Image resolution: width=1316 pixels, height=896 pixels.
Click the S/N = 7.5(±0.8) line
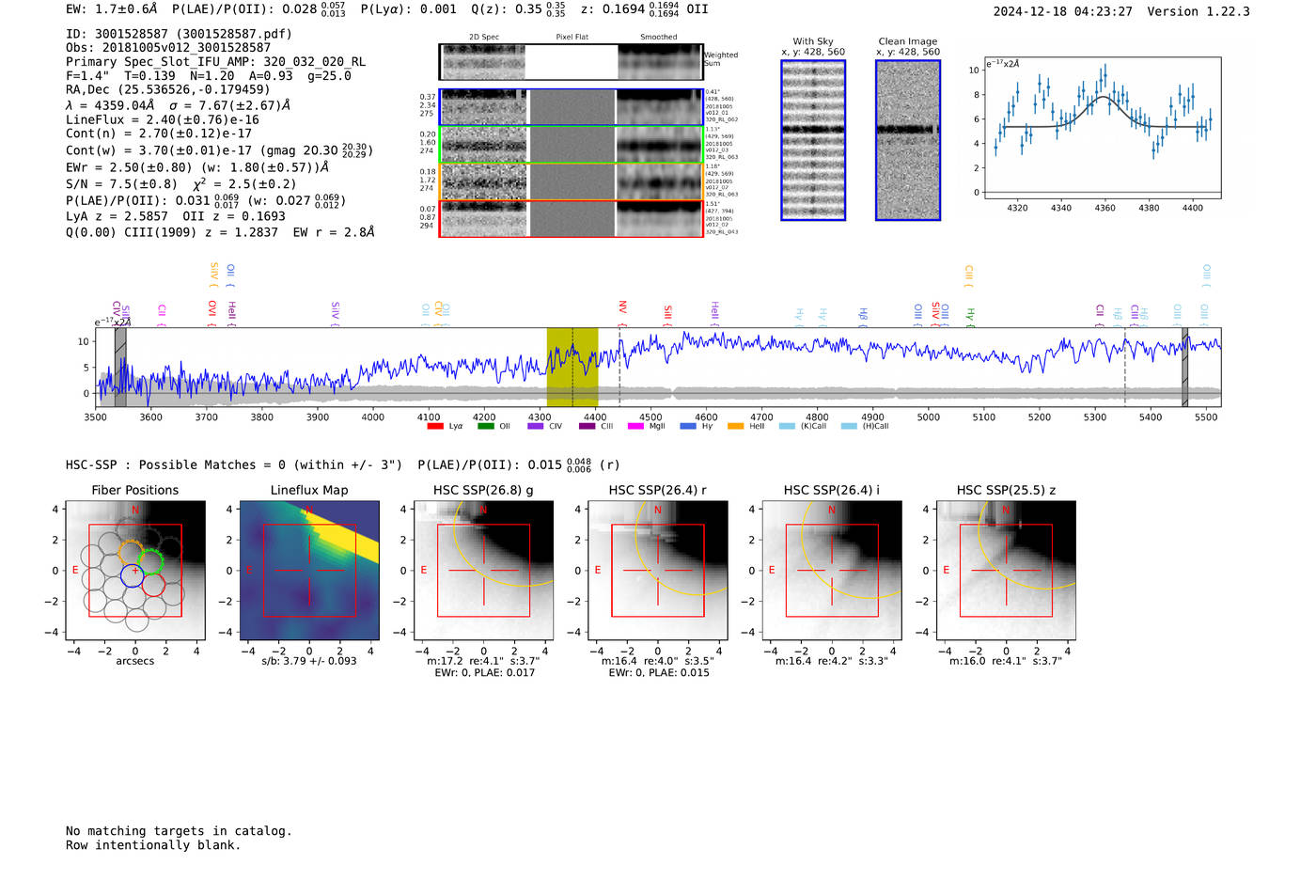pyautogui.click(x=180, y=184)
